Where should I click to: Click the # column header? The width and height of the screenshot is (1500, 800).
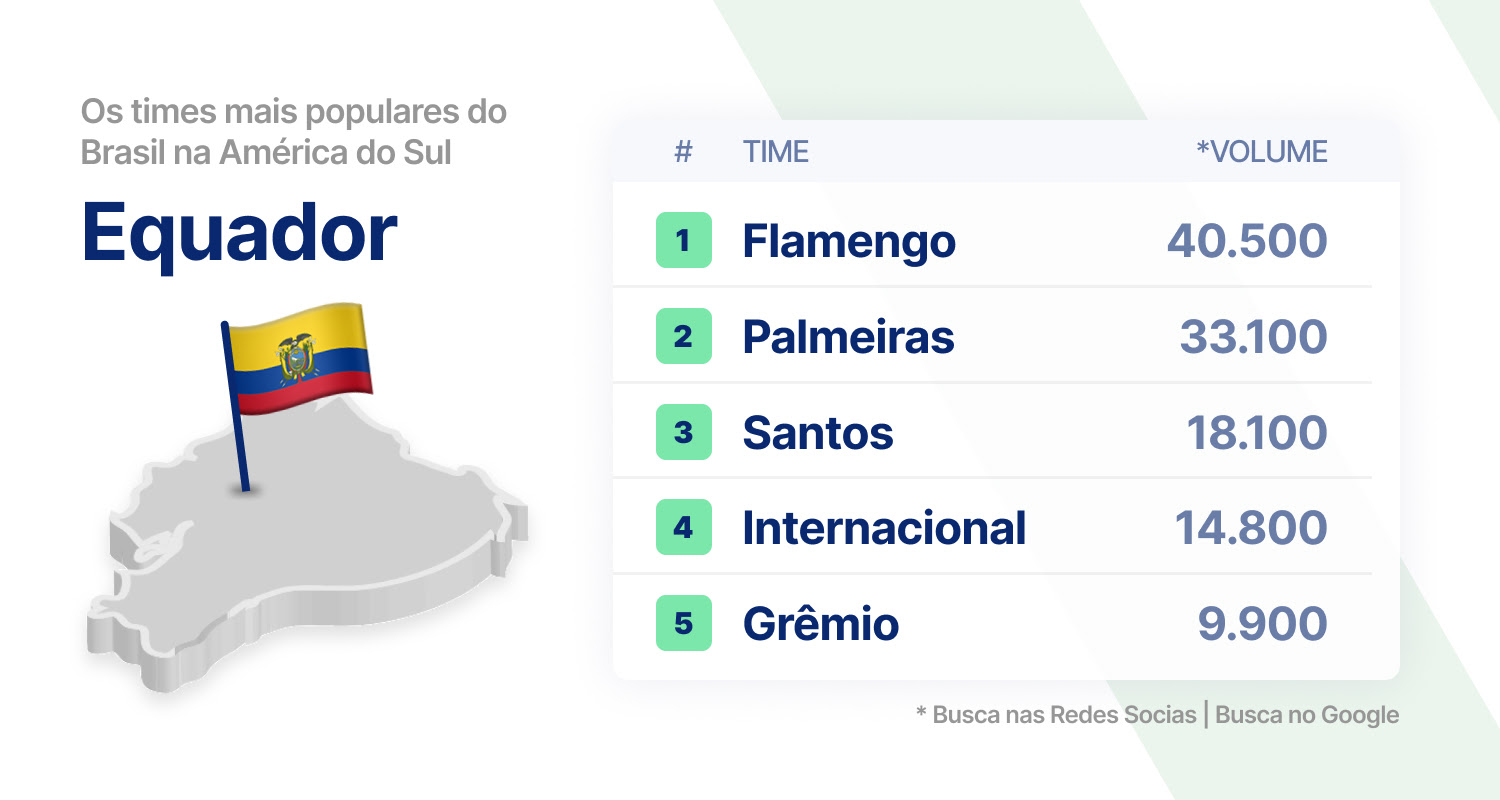684,152
